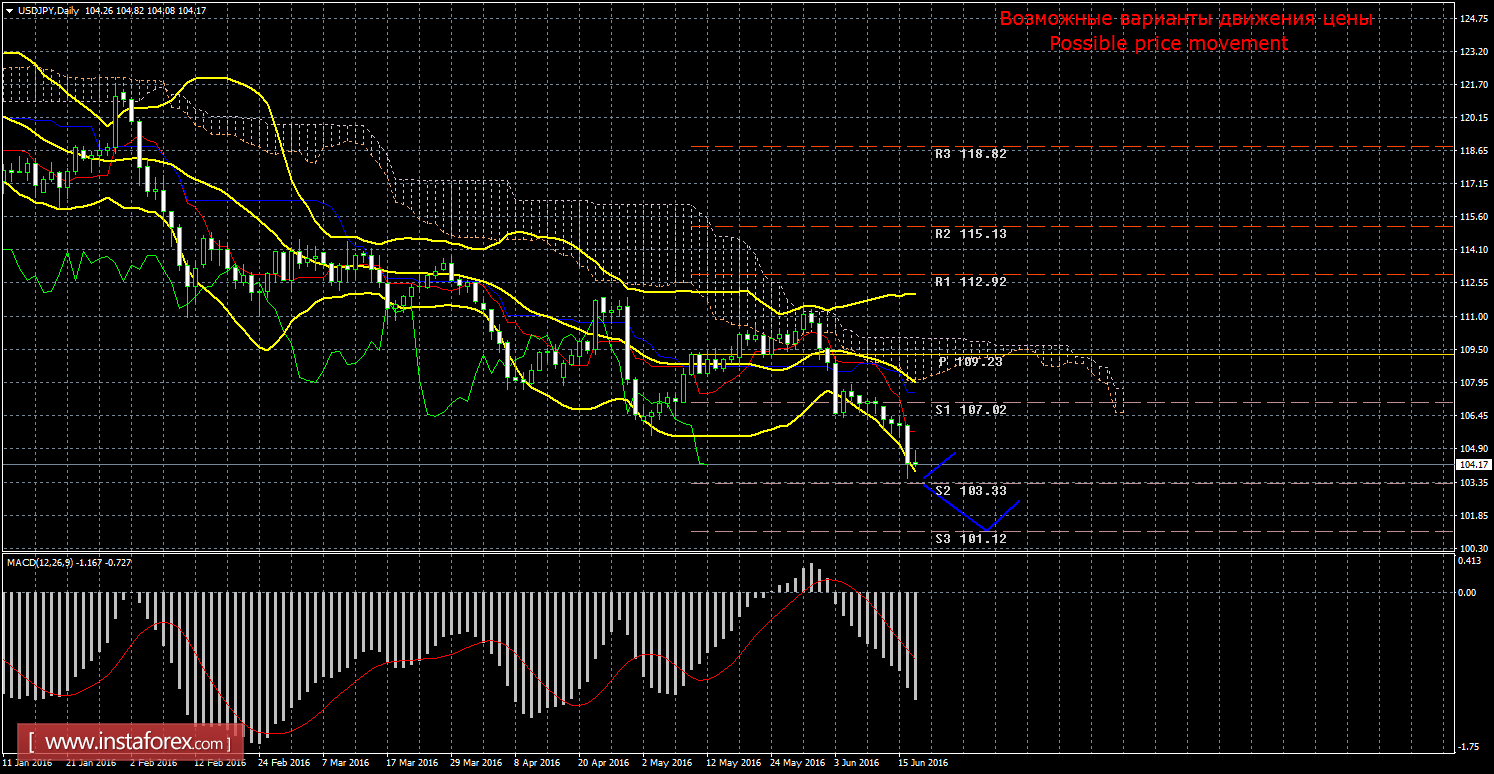Image resolution: width=1494 pixels, height=774 pixels.
Task: Open the dropdown arrow beside USDJPY,Daily
Action: 8,10
